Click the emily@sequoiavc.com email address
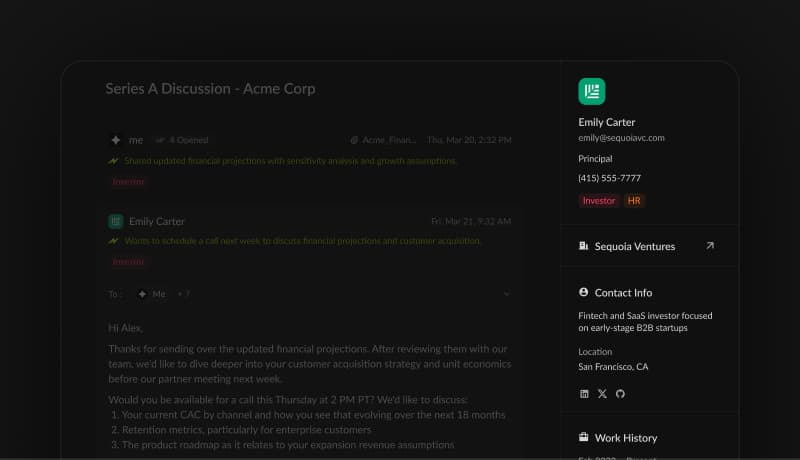This screenshot has height=460, width=800. (621, 138)
